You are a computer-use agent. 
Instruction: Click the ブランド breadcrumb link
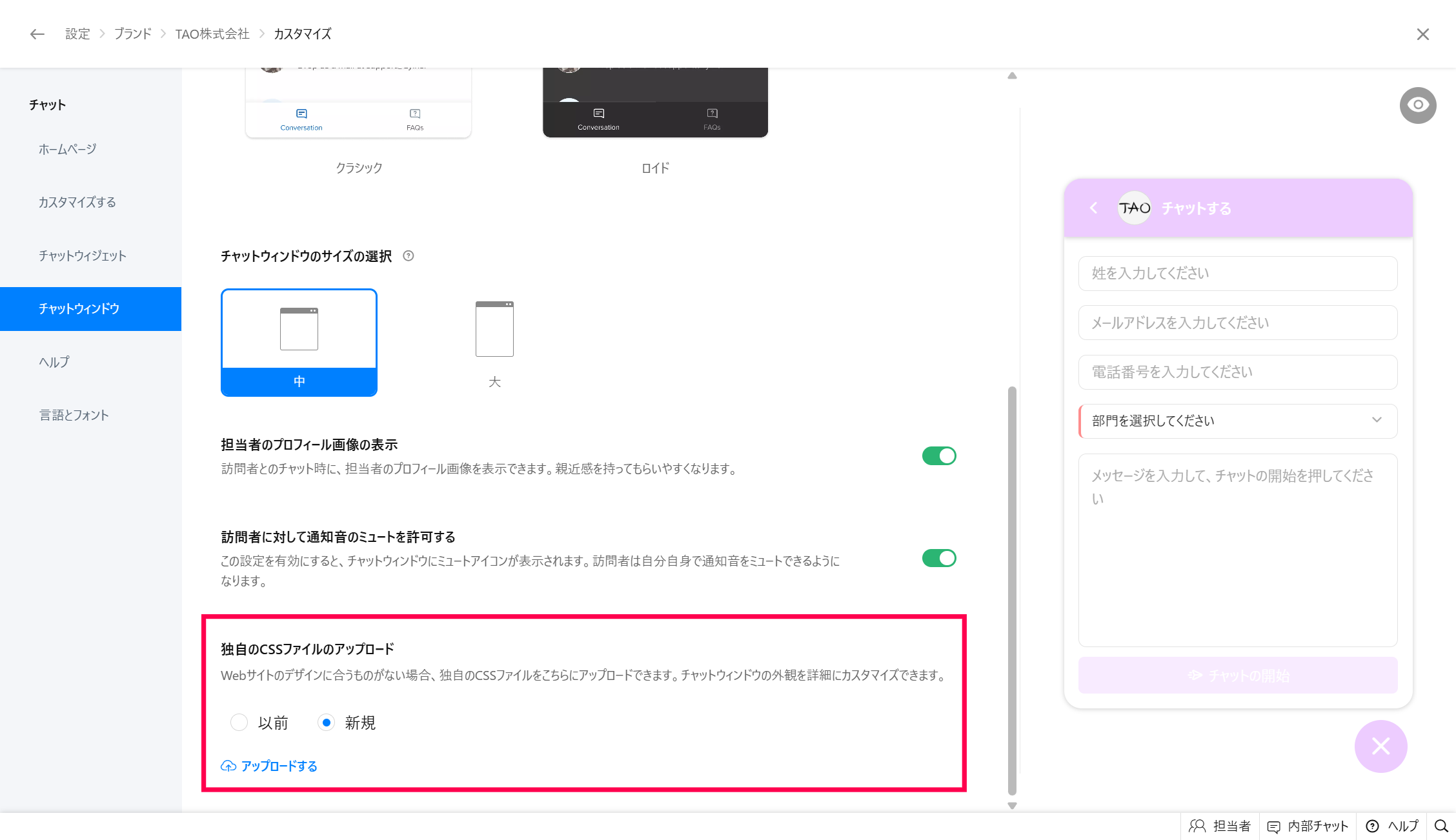133,34
